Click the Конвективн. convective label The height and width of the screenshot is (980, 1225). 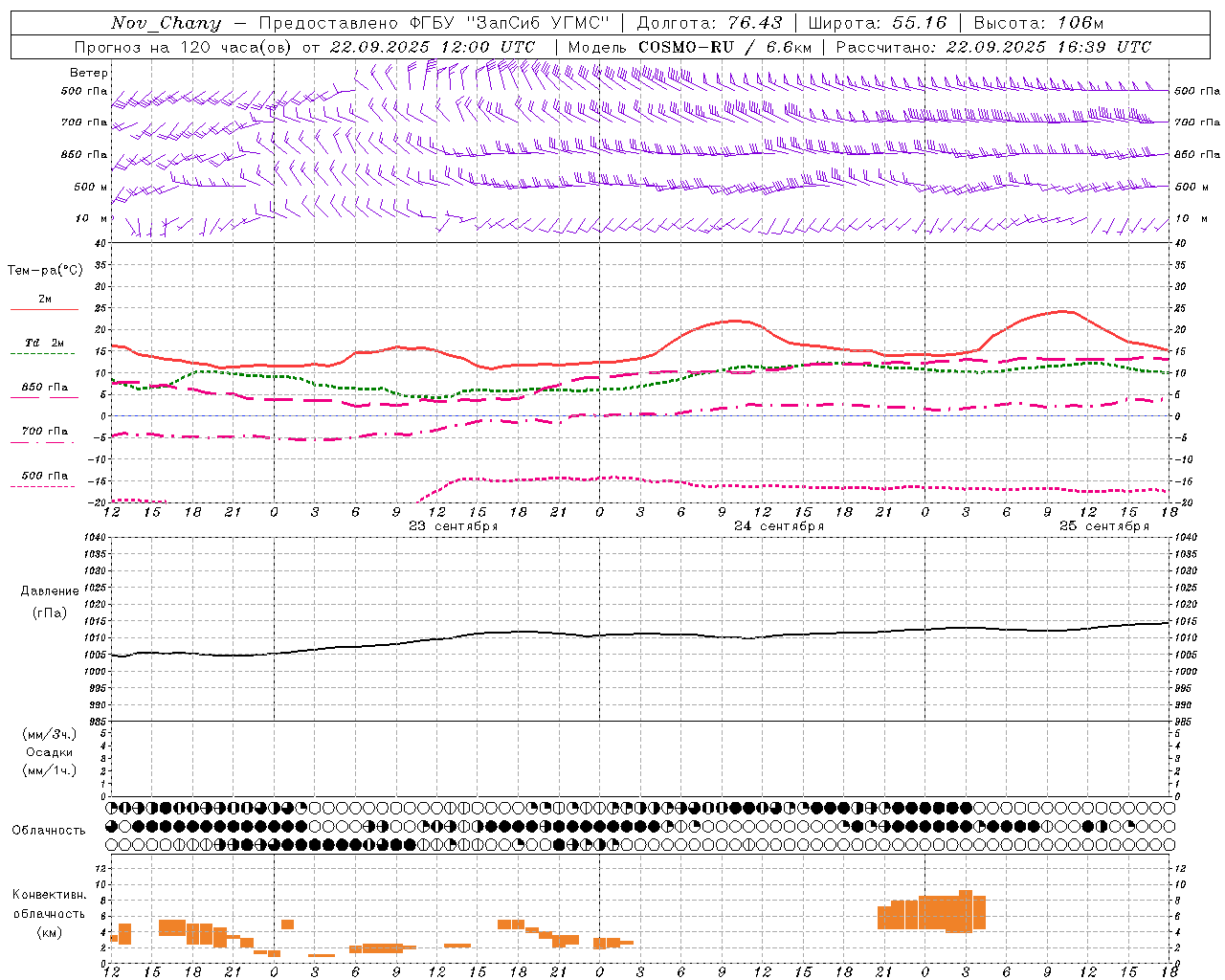49,895
